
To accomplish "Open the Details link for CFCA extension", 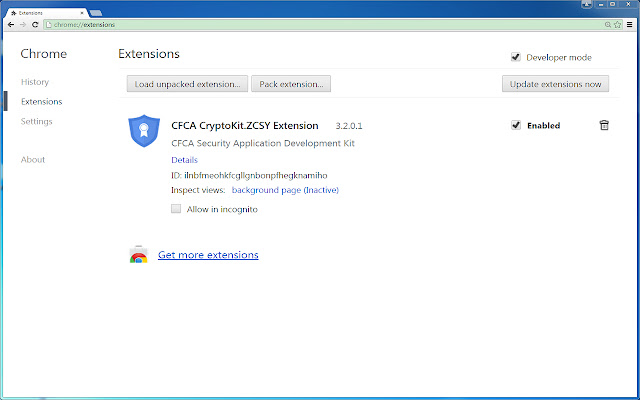I will coord(184,160).
